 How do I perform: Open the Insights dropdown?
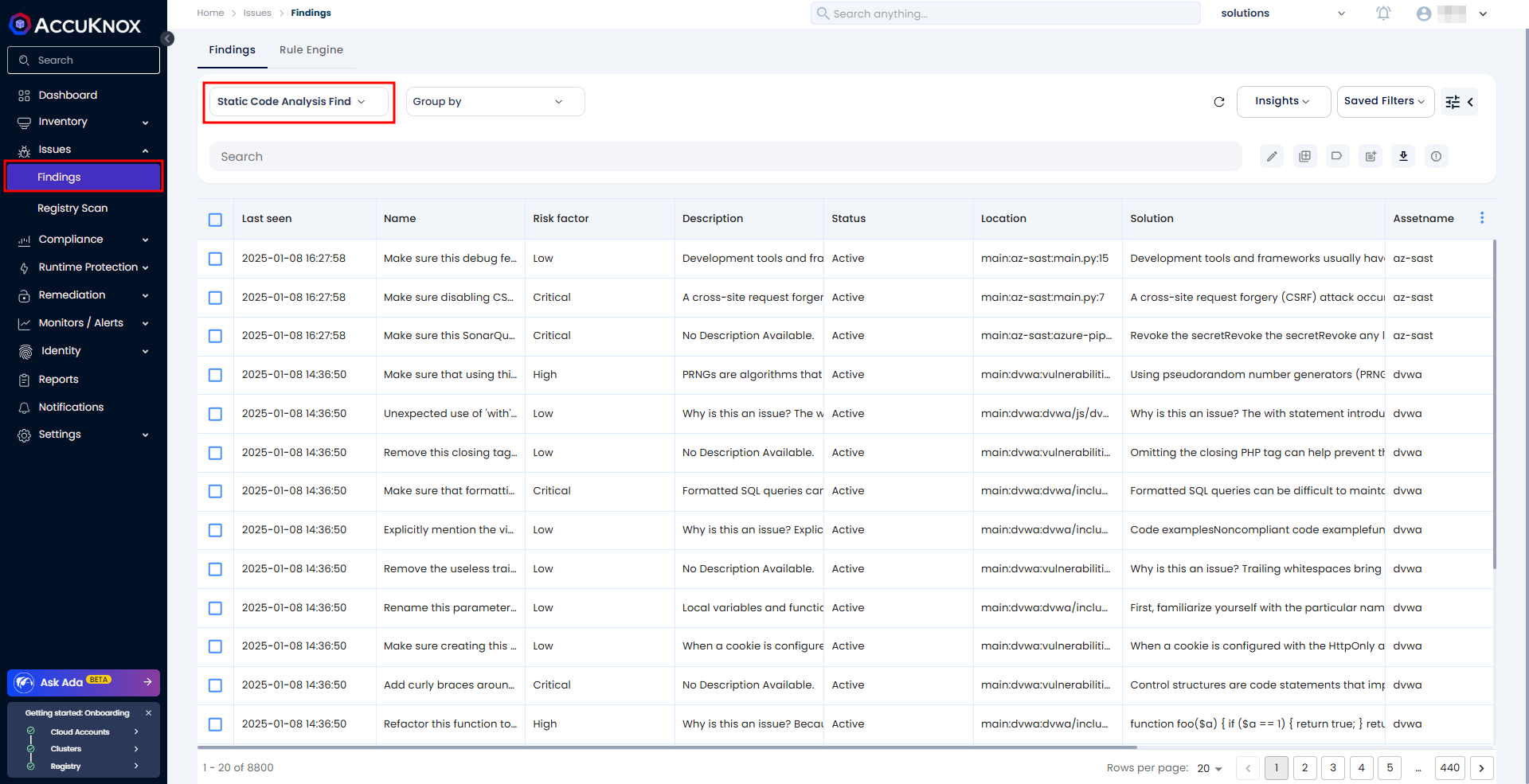point(1283,101)
